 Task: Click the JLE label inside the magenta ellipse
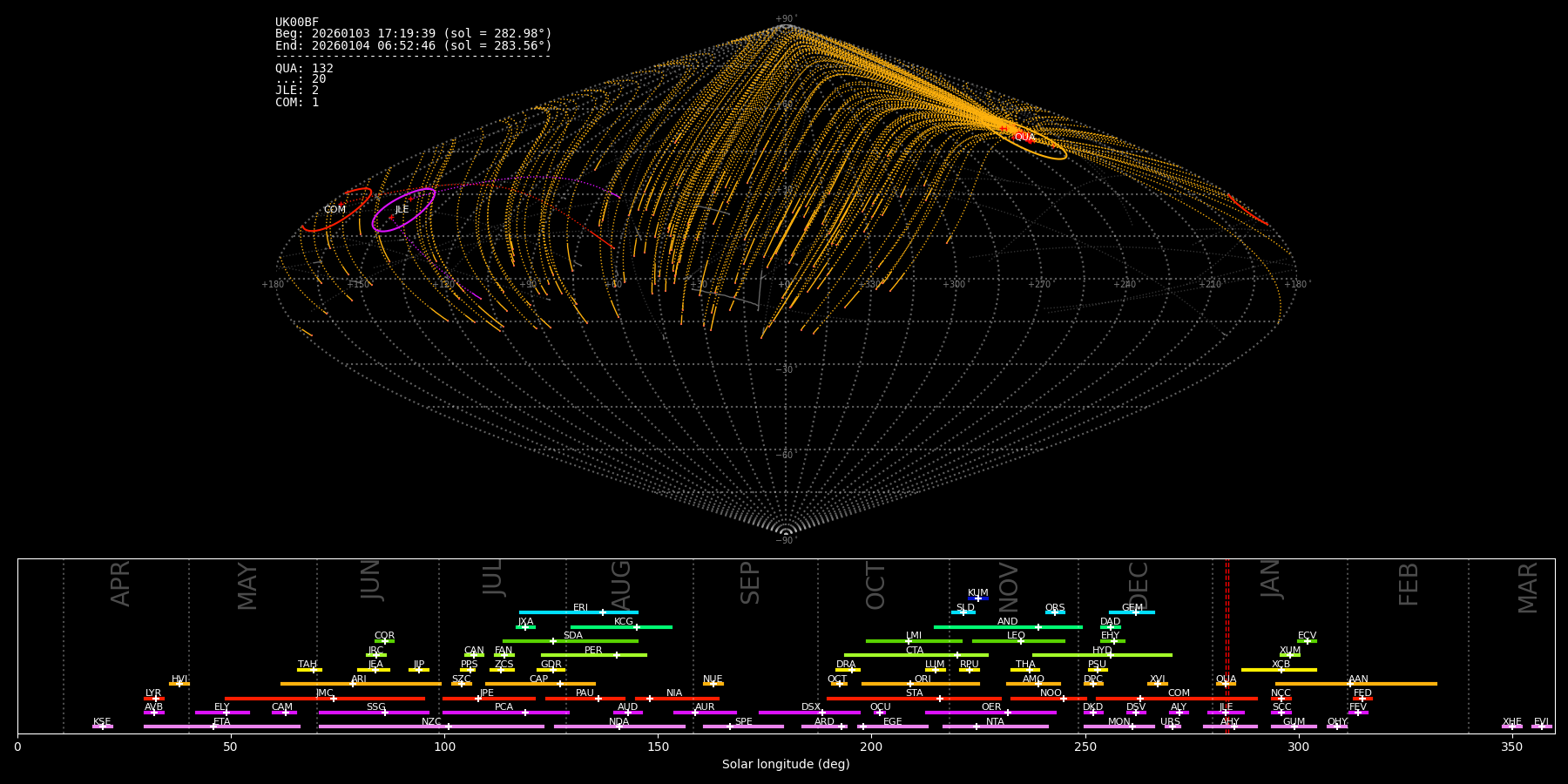tap(402, 210)
